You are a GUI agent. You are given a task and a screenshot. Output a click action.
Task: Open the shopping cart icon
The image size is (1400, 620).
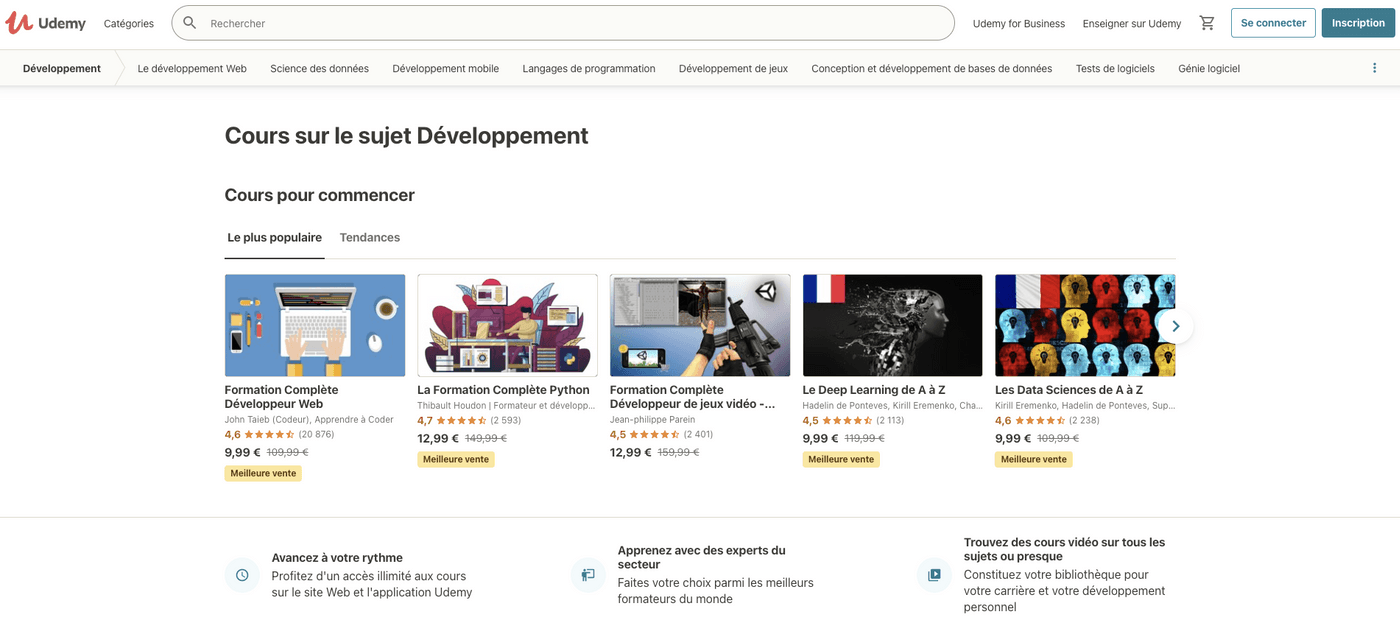[1207, 23]
